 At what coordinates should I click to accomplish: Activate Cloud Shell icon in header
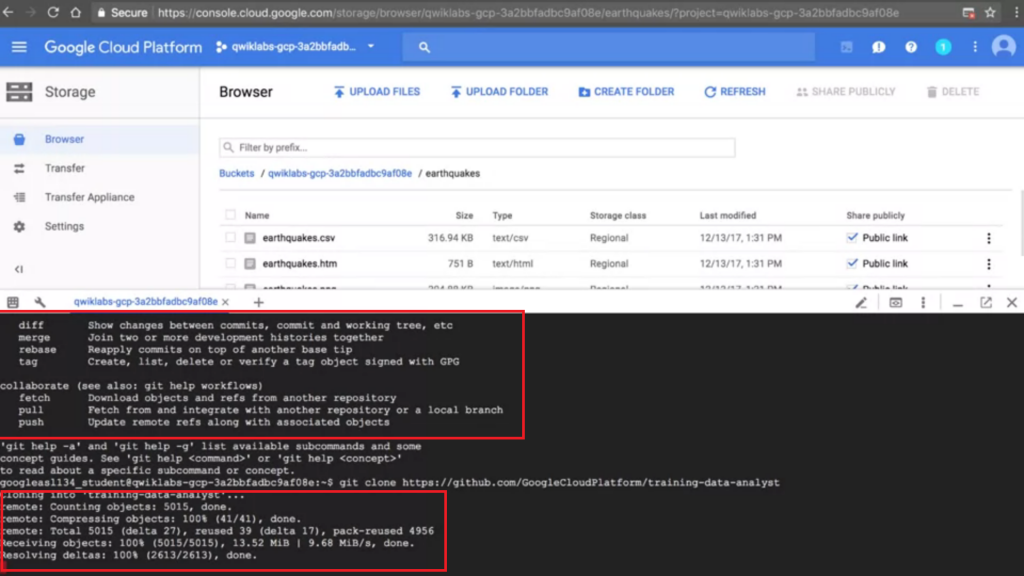pos(846,47)
